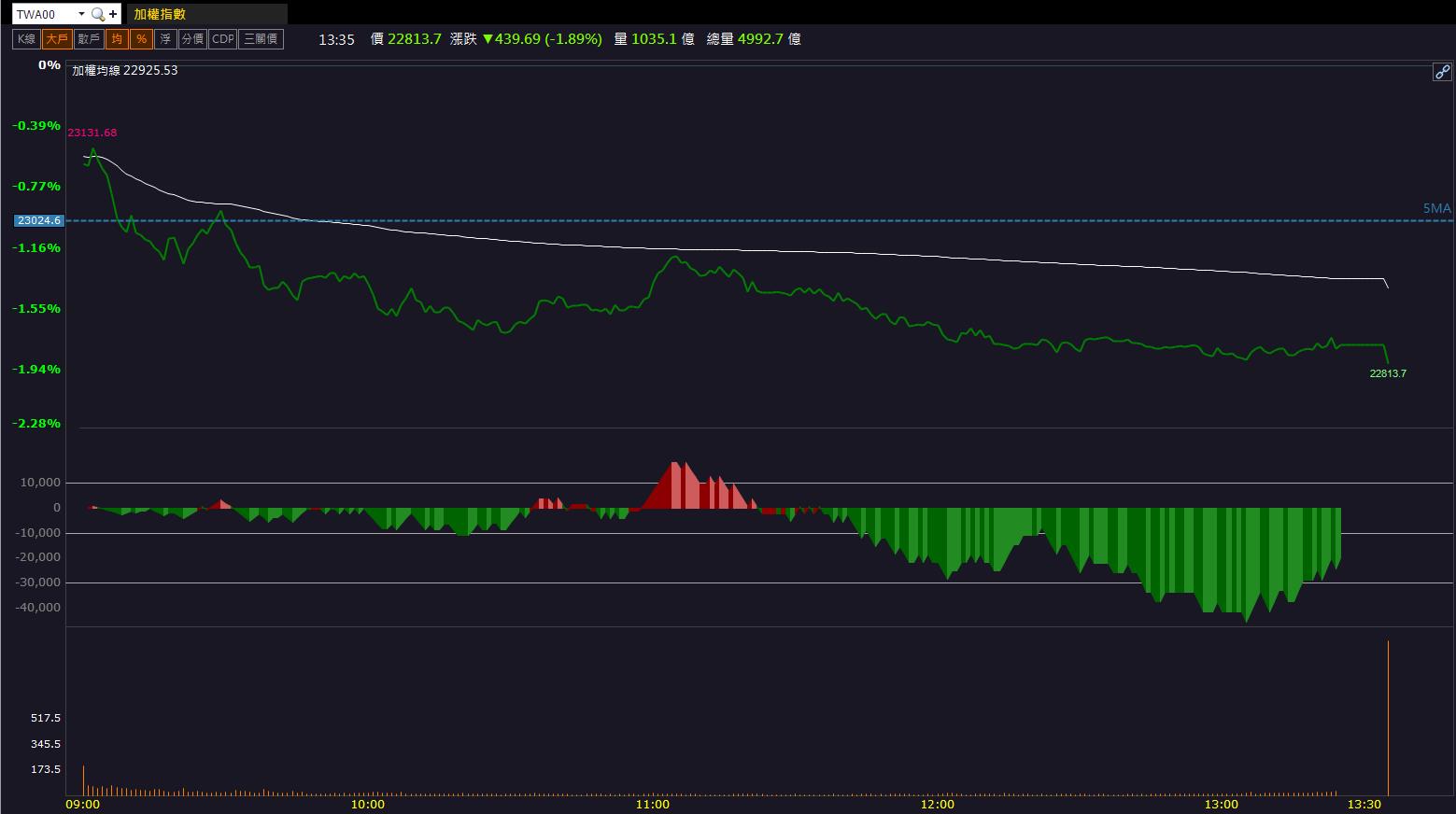Screen dimensions: 1456x814
Task: Click the 10:00 time axis label
Action: tap(367, 804)
